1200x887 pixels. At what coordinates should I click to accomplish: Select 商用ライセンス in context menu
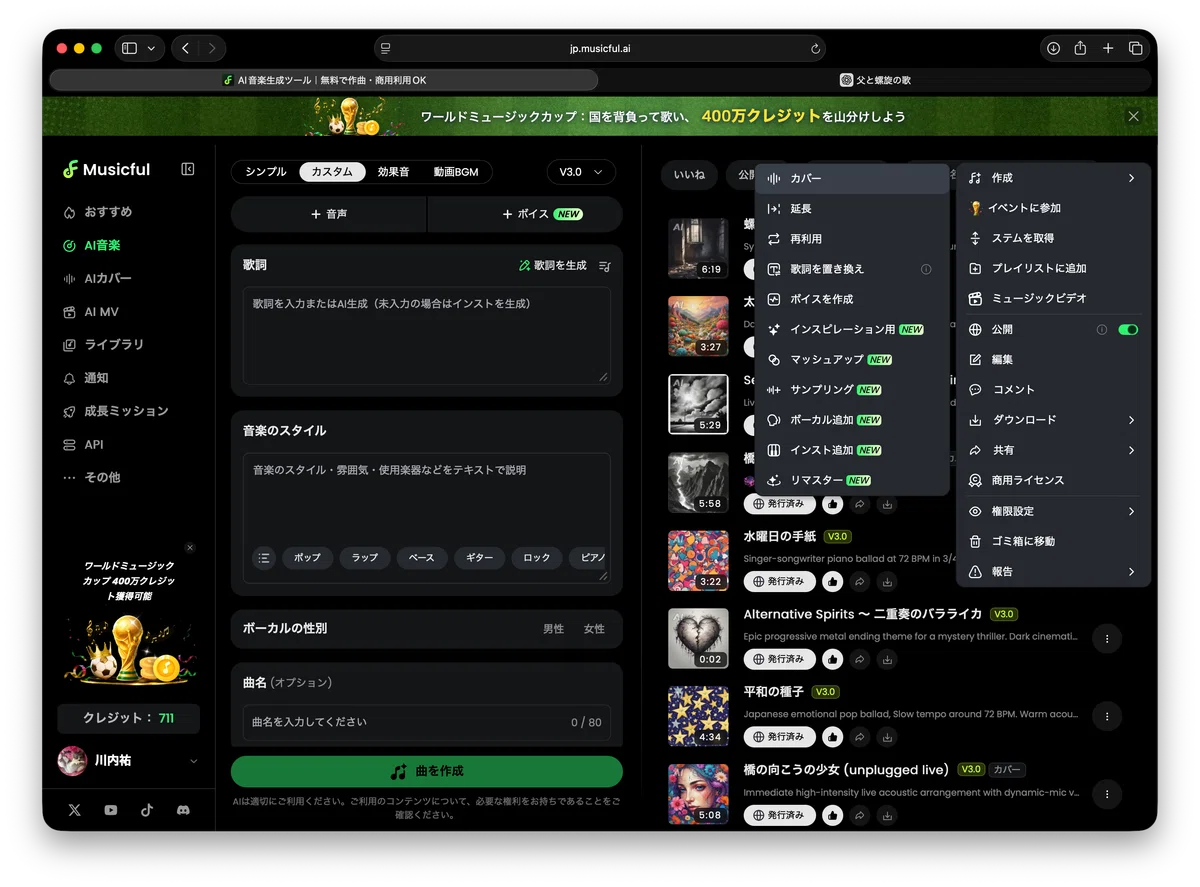point(1054,480)
